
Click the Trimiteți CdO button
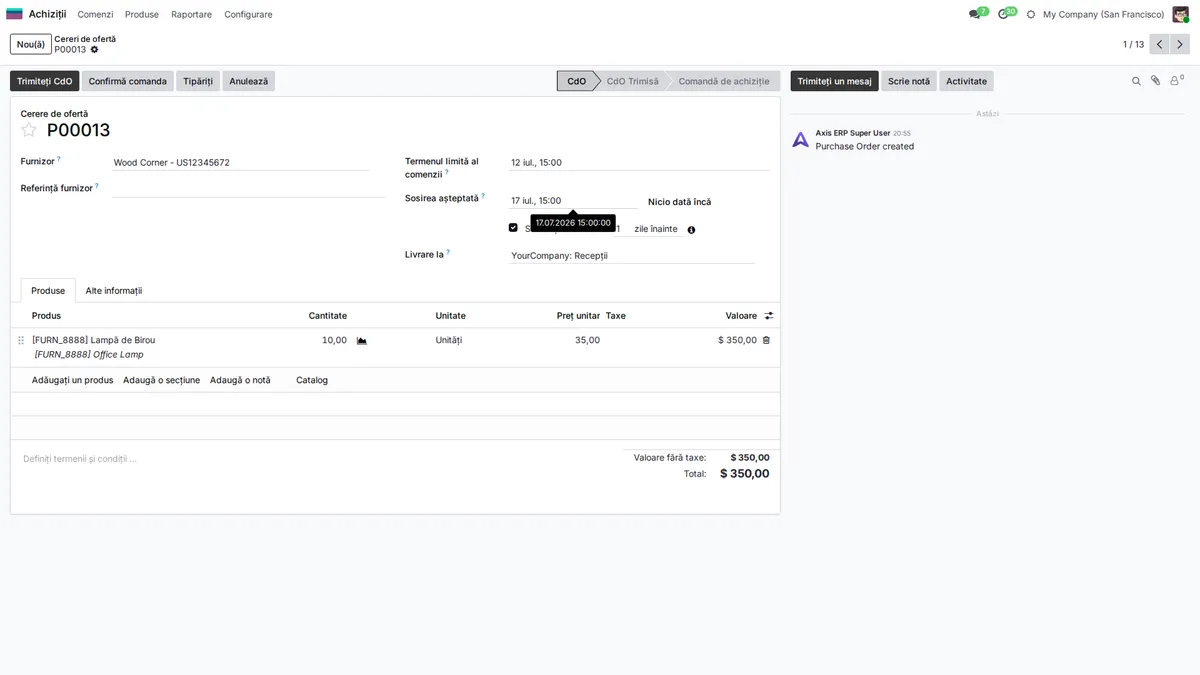(x=45, y=81)
